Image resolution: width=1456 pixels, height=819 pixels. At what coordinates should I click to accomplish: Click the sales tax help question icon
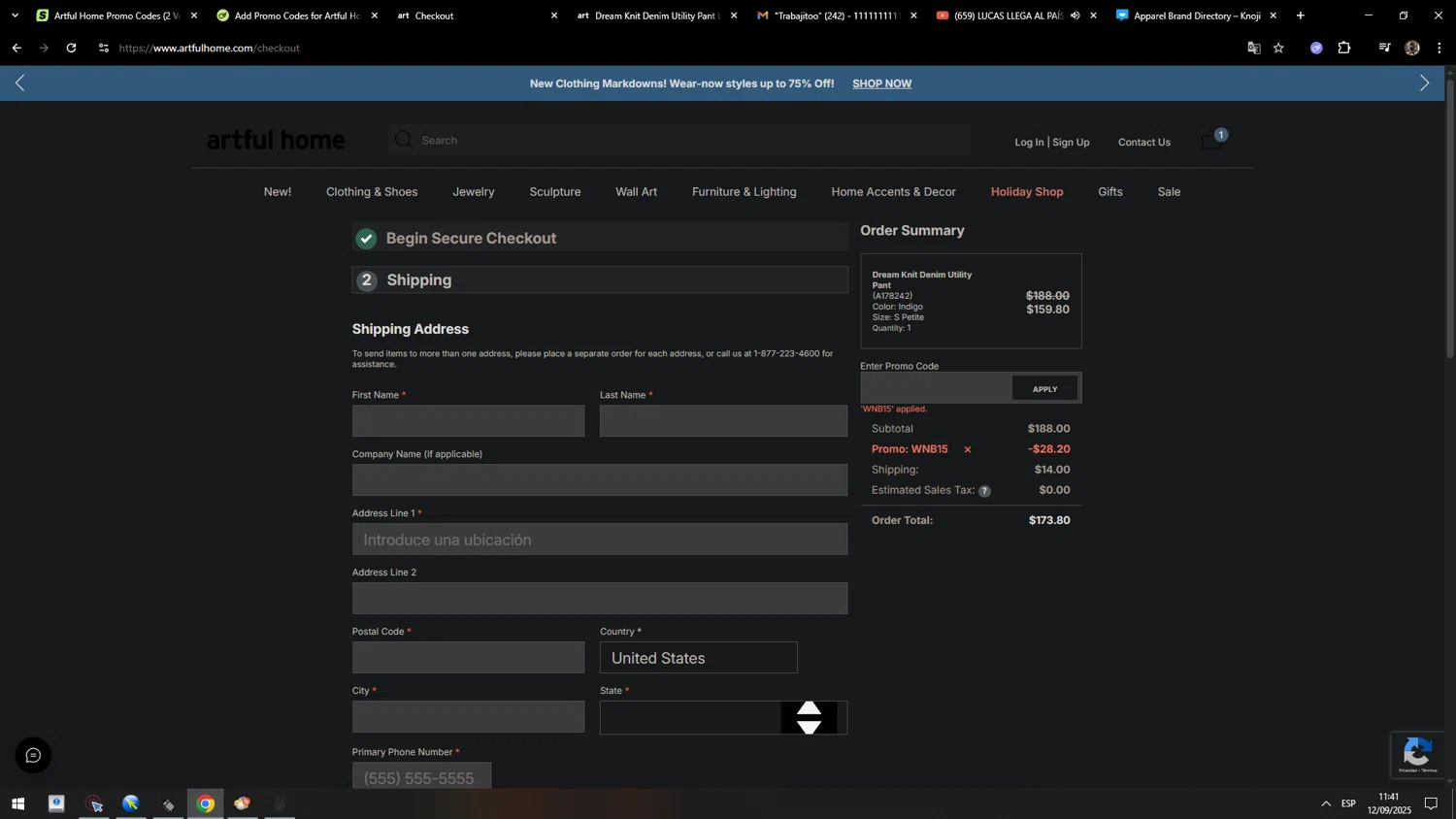coord(984,491)
